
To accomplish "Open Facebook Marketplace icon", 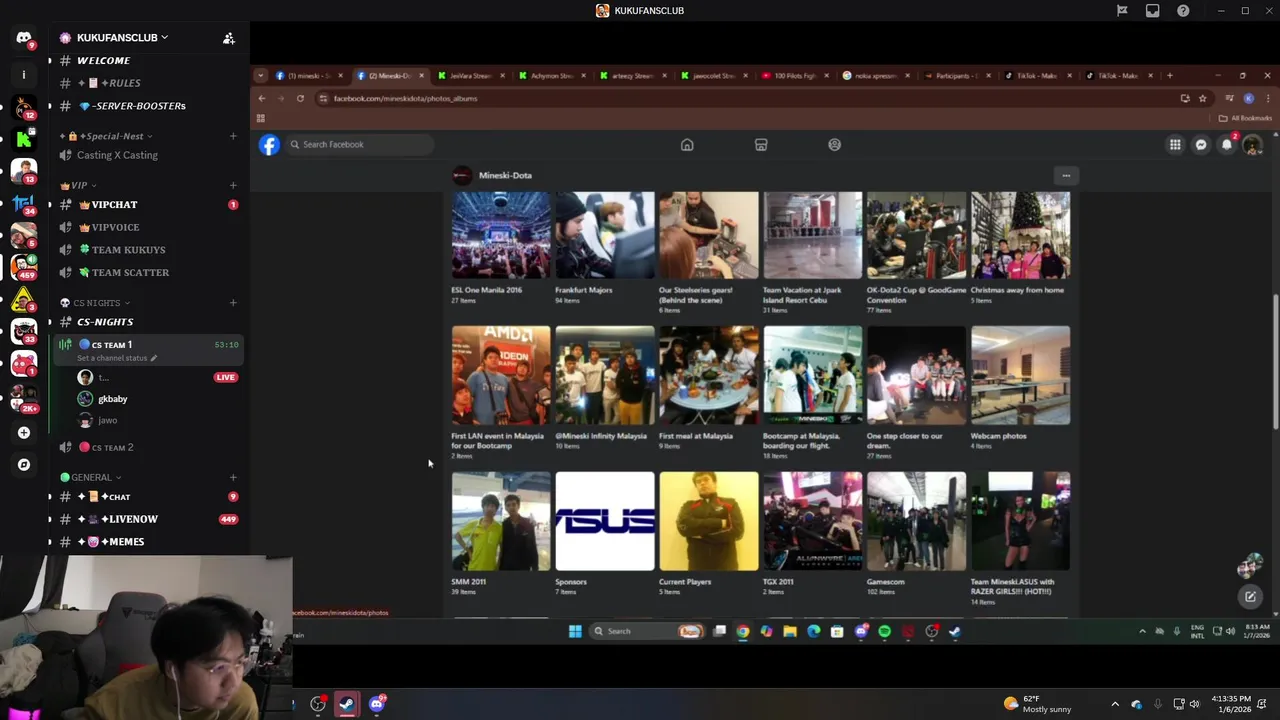I will click(x=761, y=145).
